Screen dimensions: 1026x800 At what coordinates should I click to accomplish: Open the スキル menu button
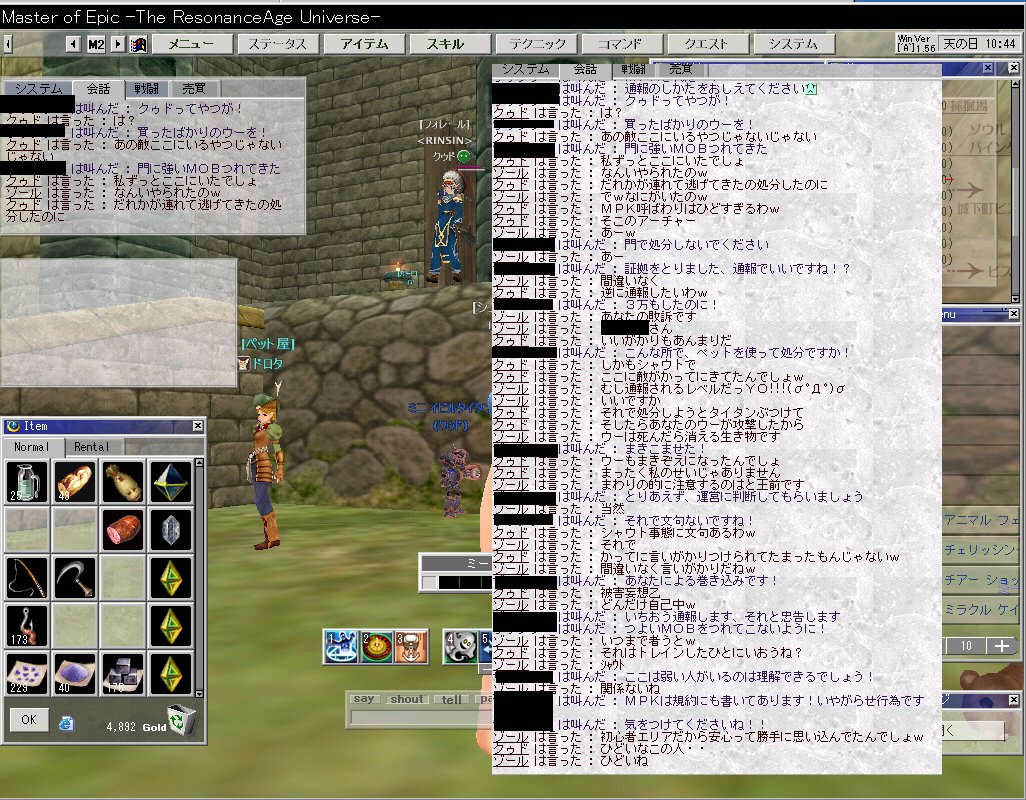[450, 44]
